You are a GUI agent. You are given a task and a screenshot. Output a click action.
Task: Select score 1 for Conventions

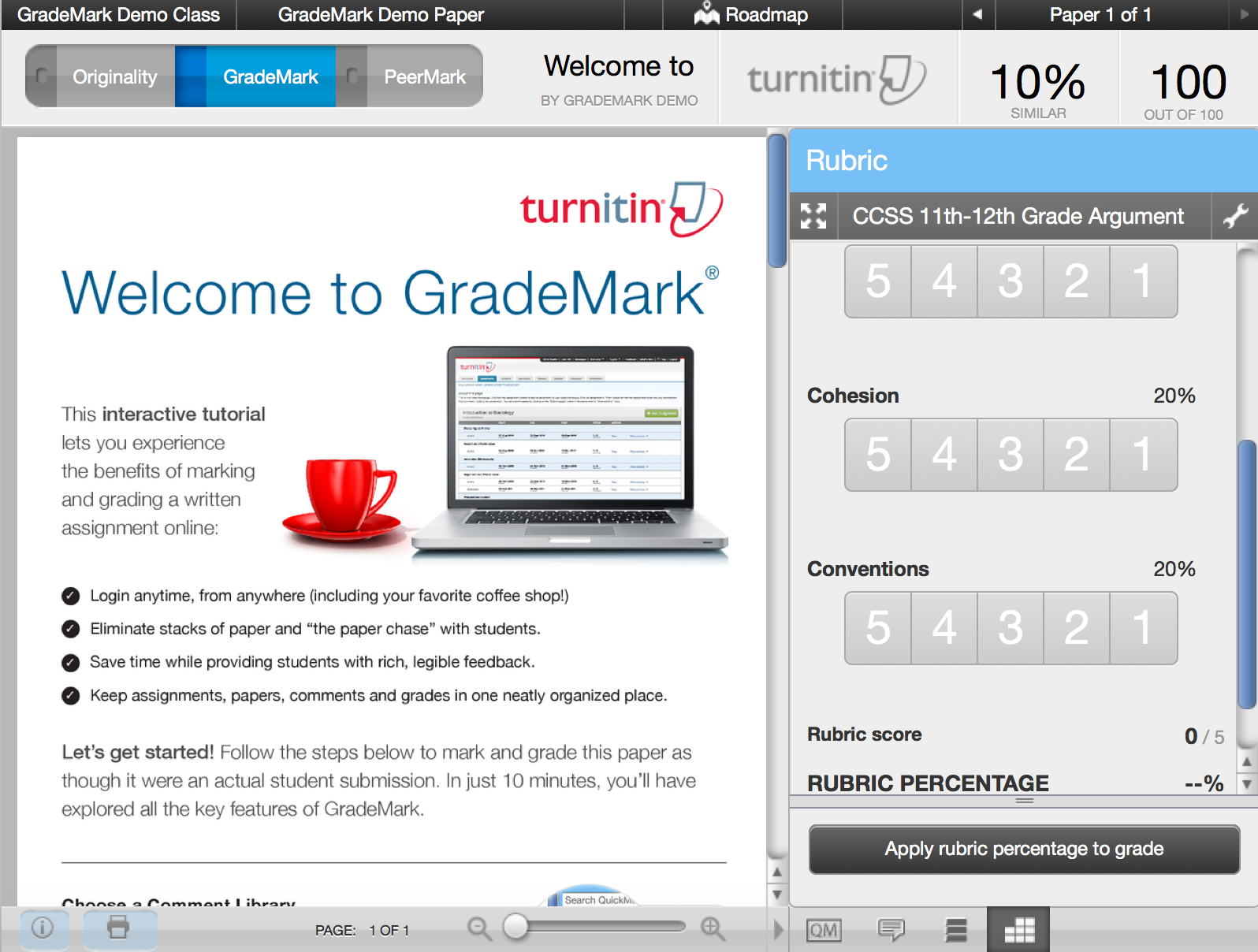tap(1143, 628)
